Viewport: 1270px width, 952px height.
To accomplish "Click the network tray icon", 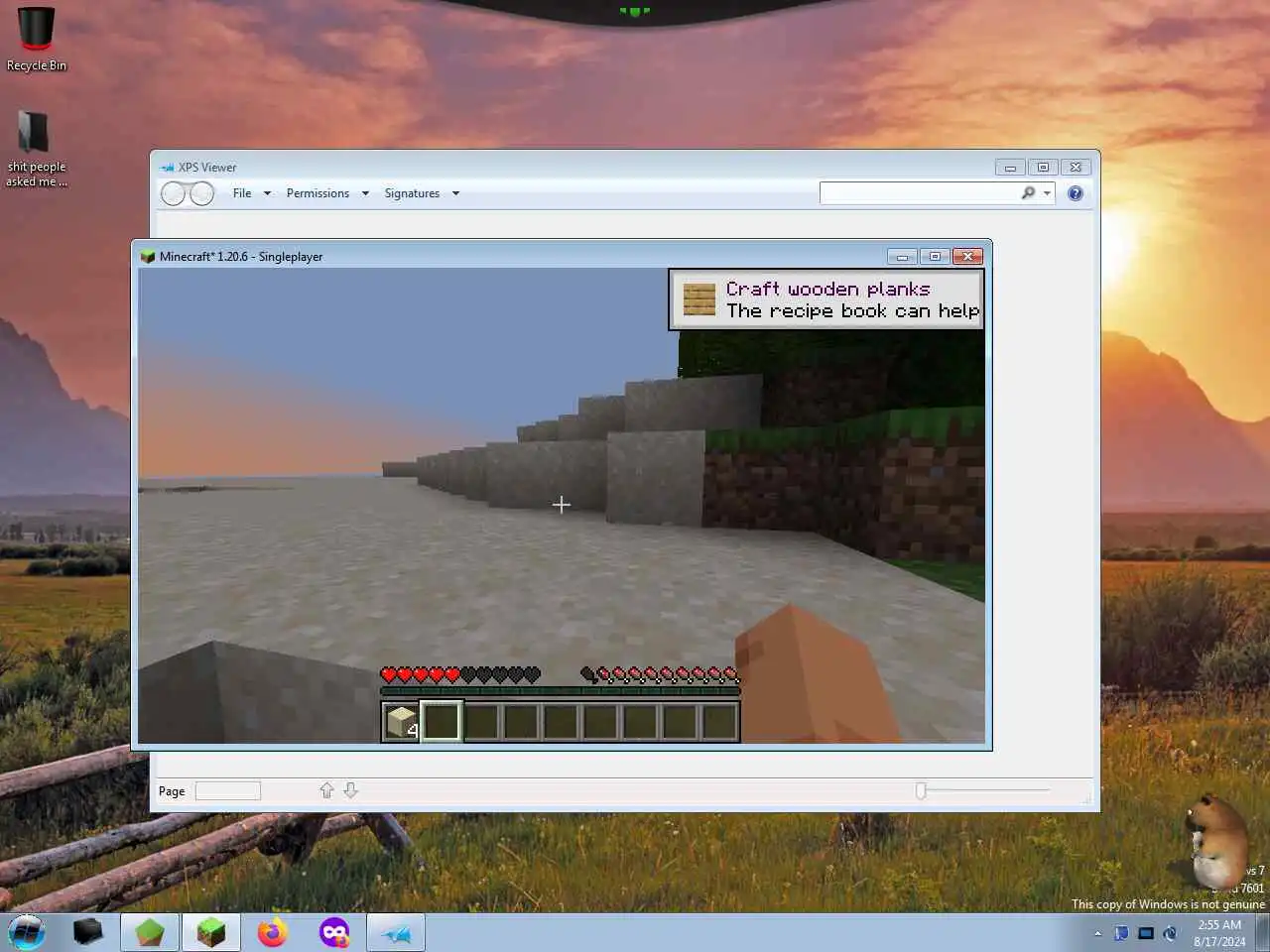I will click(x=1146, y=933).
